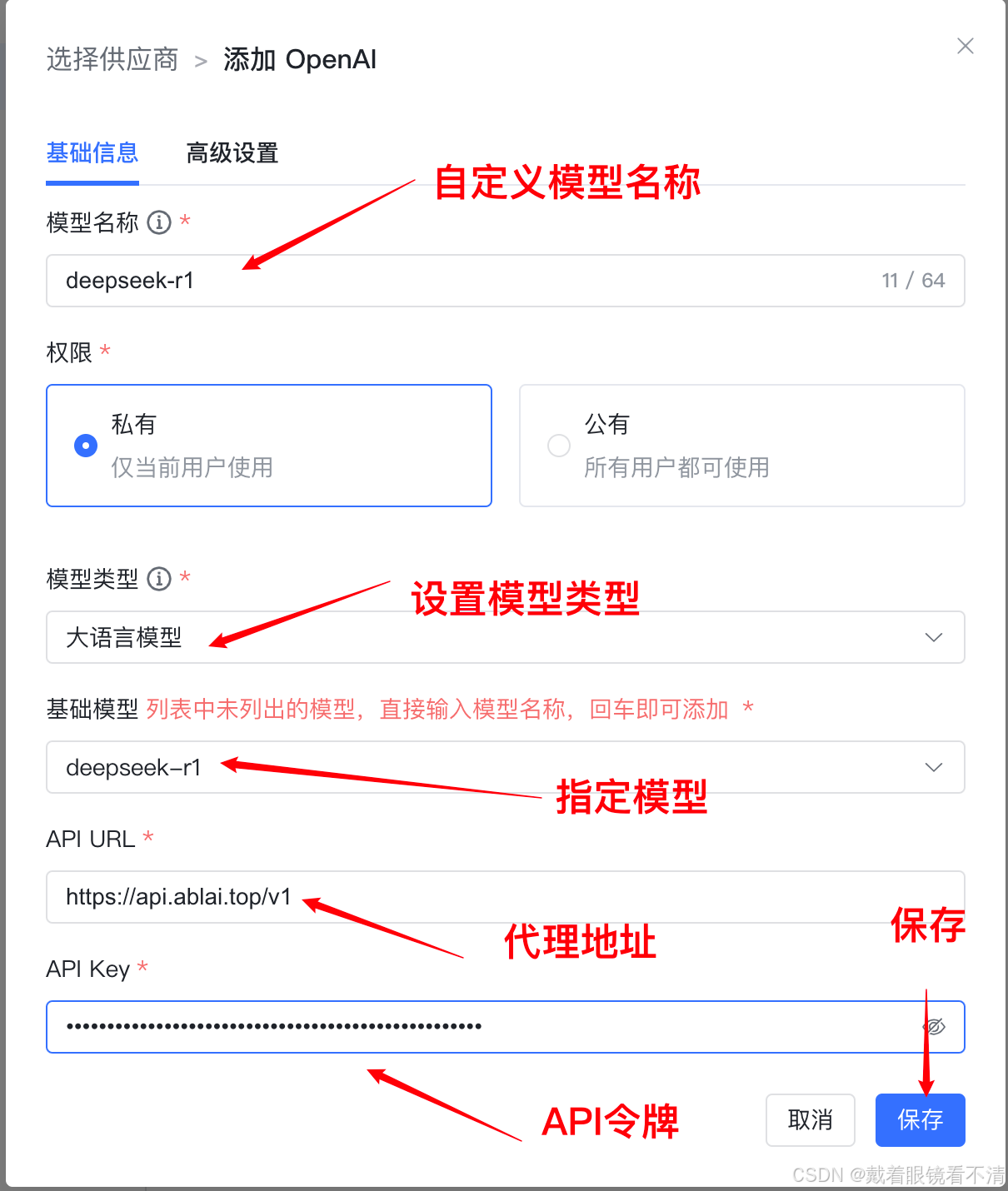1008x1191 pixels.
Task: Select the 公有 permission radio button
Action: (559, 446)
